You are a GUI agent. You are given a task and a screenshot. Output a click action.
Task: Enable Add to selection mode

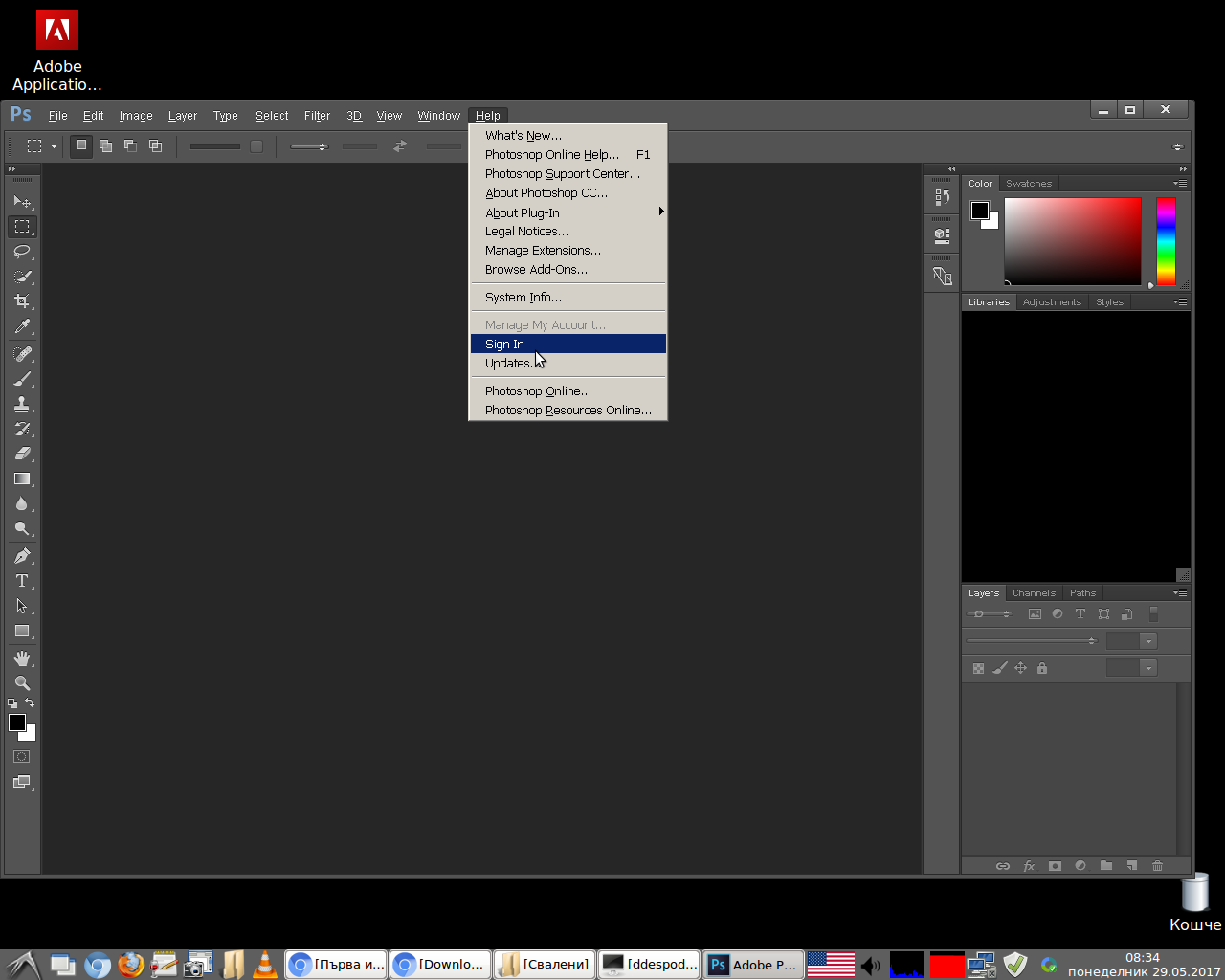pyautogui.click(x=105, y=145)
